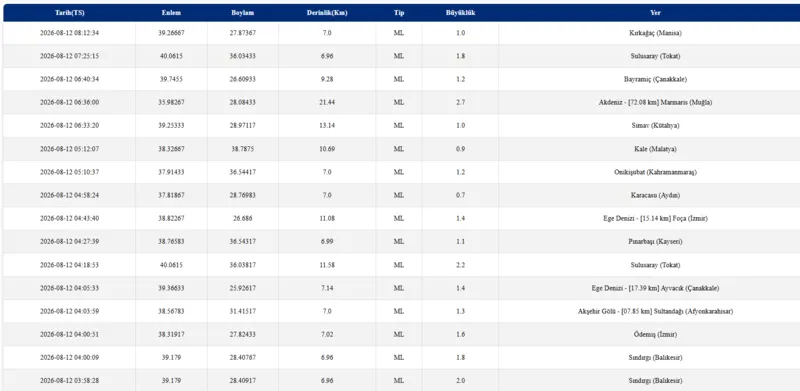Click depth value 7.14

point(327,288)
